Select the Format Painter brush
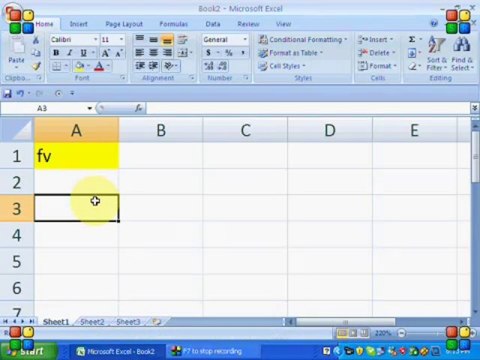480x360 pixels. [x=36, y=66]
